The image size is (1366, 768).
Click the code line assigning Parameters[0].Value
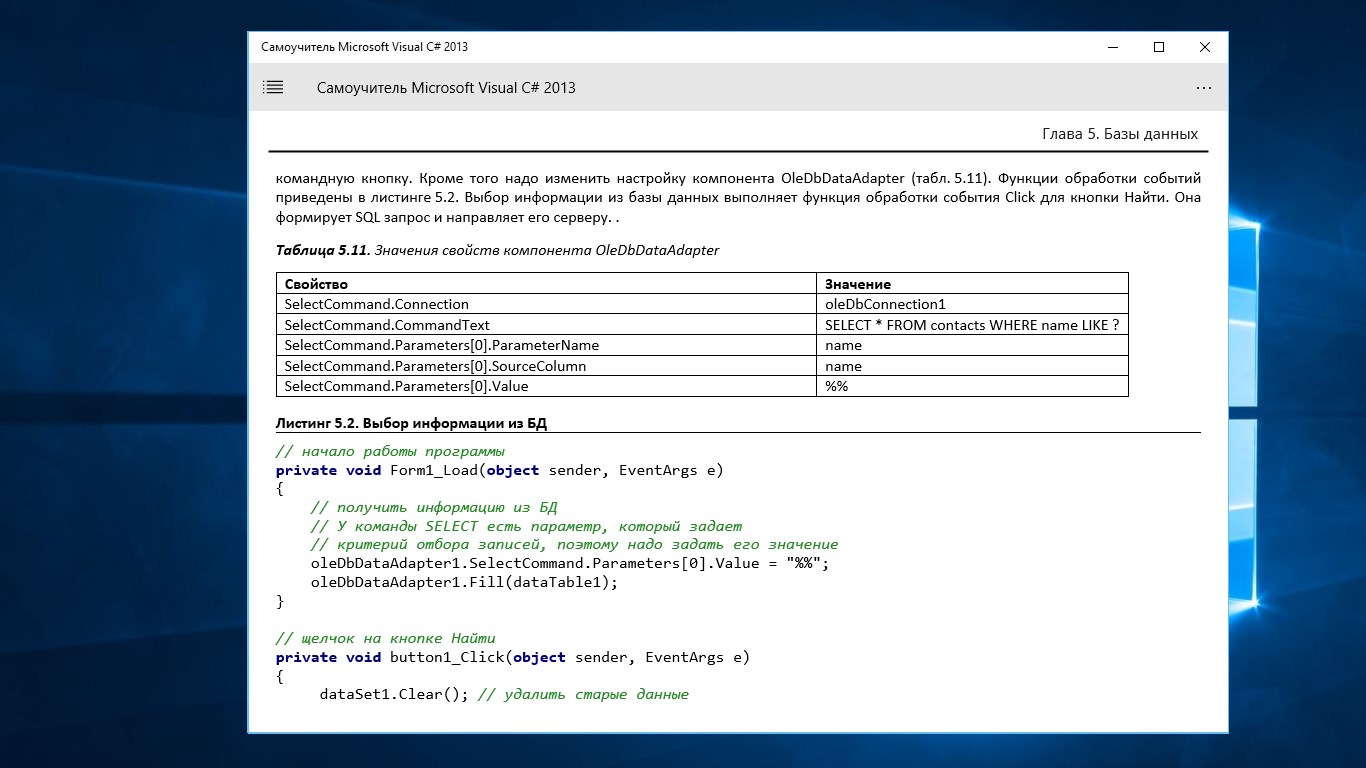(570, 563)
